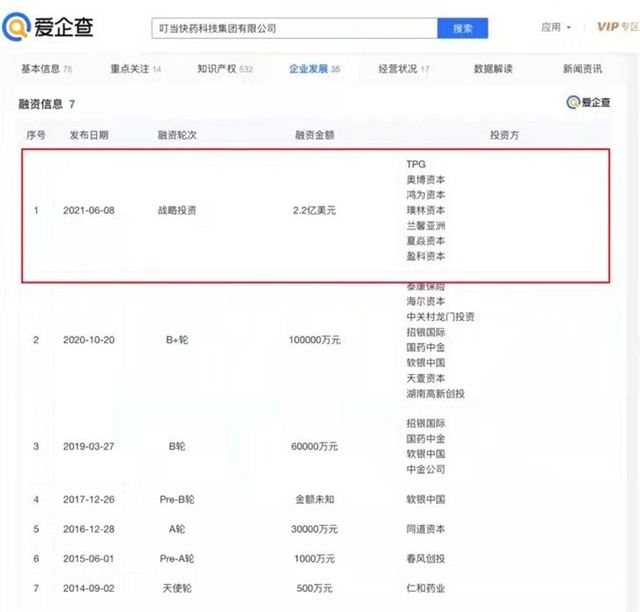Click the 金额未知 amount cell

(x=314, y=499)
